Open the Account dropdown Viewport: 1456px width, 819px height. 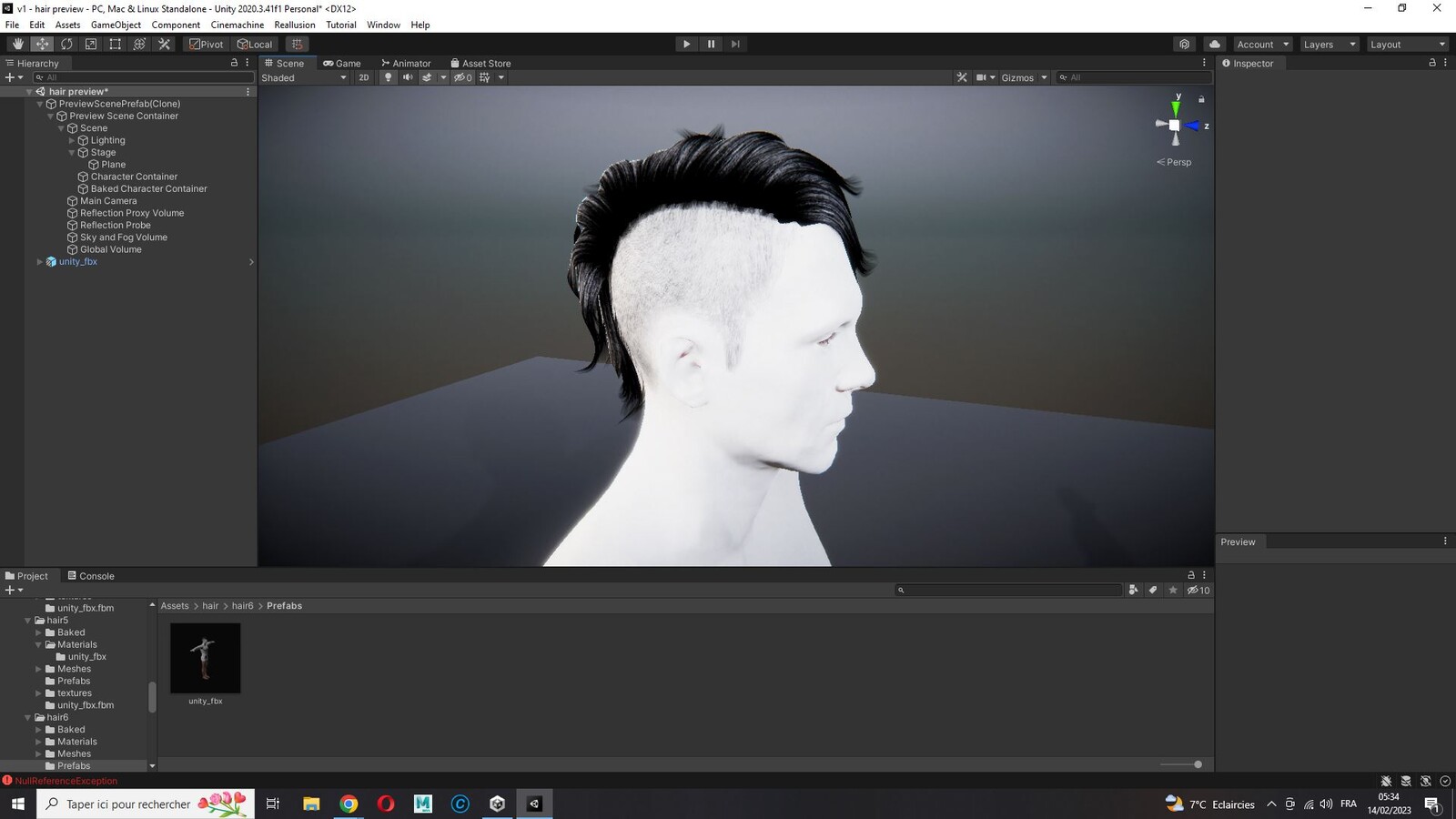[x=1262, y=44]
